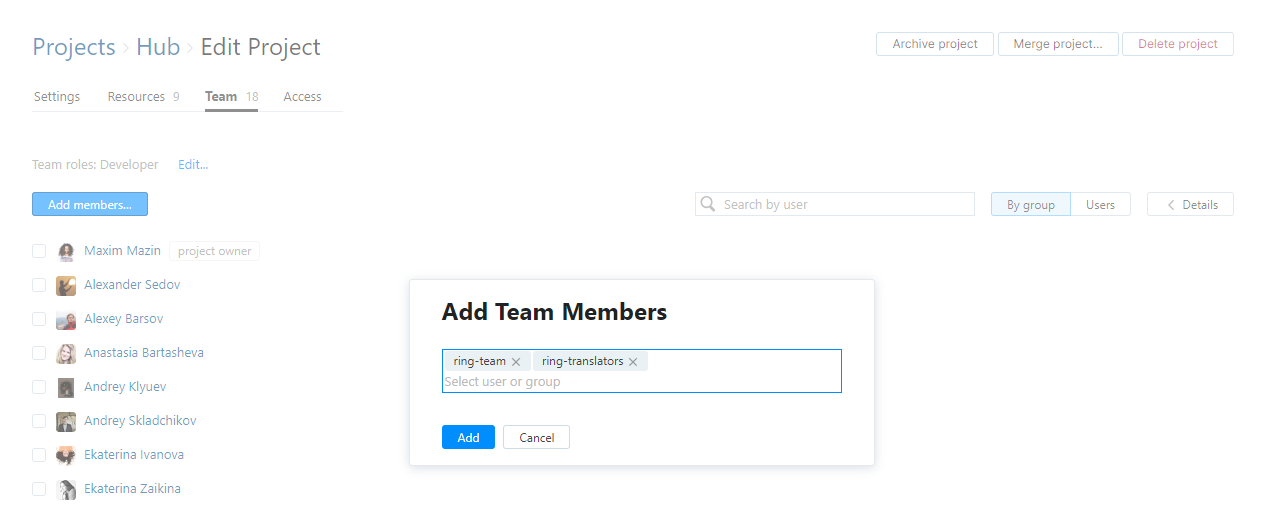Switch to the Access tab
Image resolution: width=1282 pixels, height=508 pixels.
tap(302, 97)
